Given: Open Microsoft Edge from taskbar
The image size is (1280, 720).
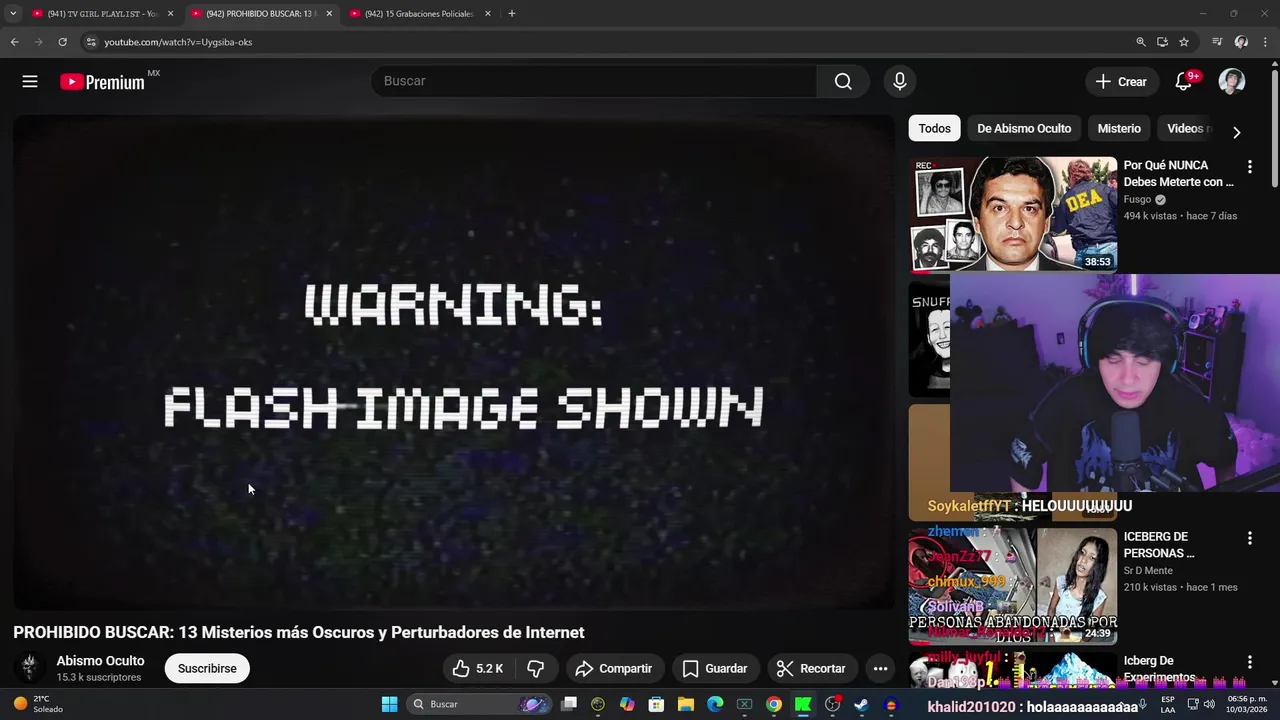Looking at the screenshot, I should click(715, 704).
